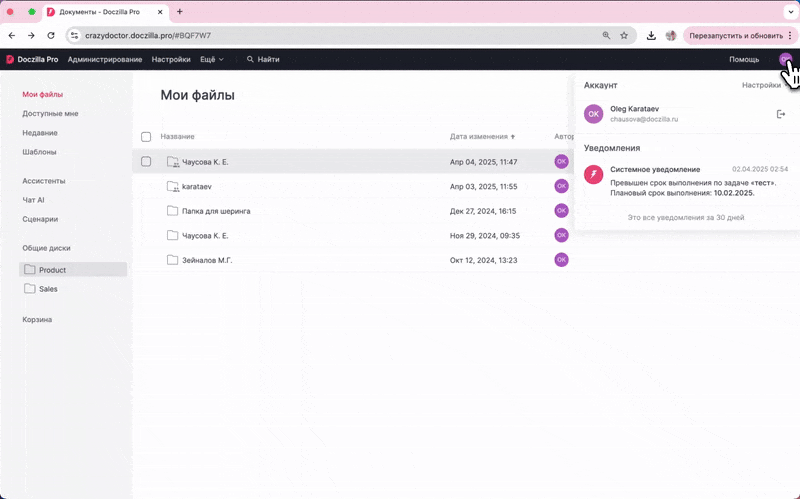The height and width of the screenshot is (499, 800).
Task: Open a new browser tab with plus
Action: [180, 11]
